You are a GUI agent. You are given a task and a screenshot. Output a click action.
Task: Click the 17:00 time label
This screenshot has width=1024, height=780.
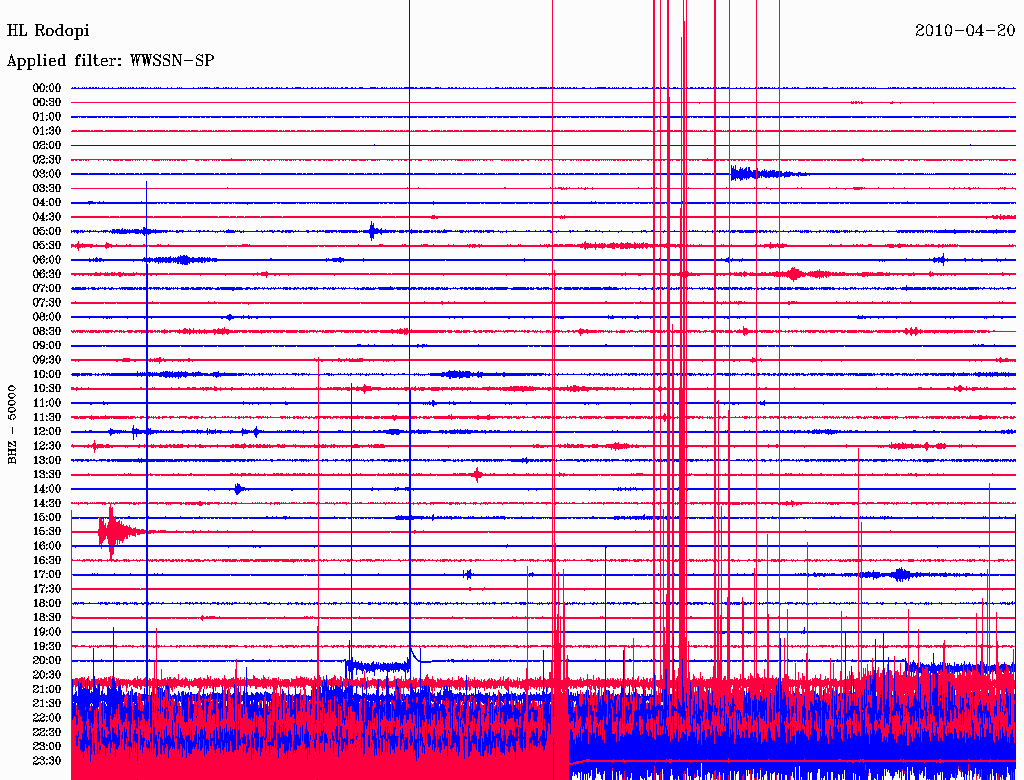[47, 575]
